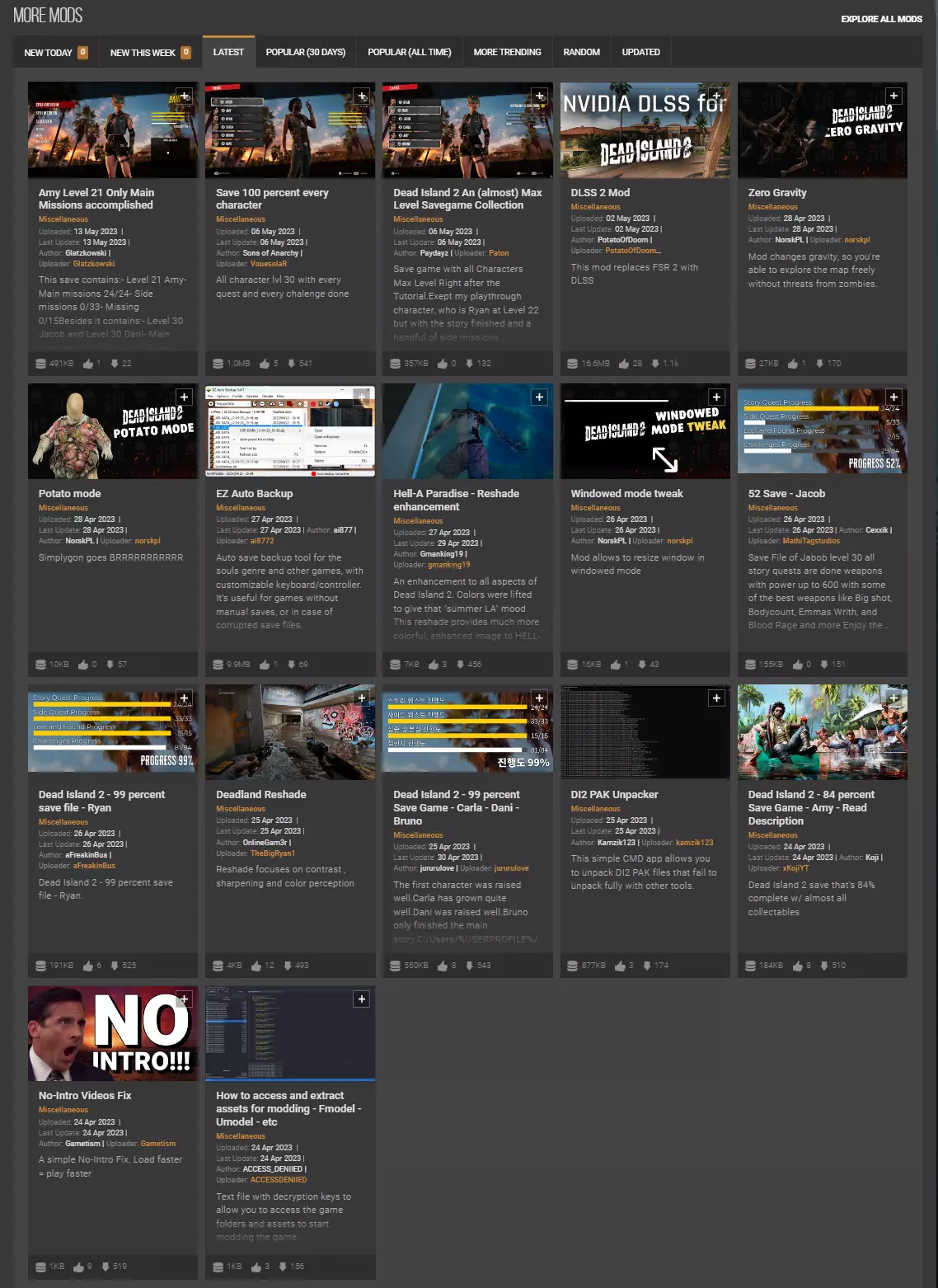Image resolution: width=938 pixels, height=1288 pixels.
Task: Visit uploader Glatzkowski's profile
Action: coord(94,264)
